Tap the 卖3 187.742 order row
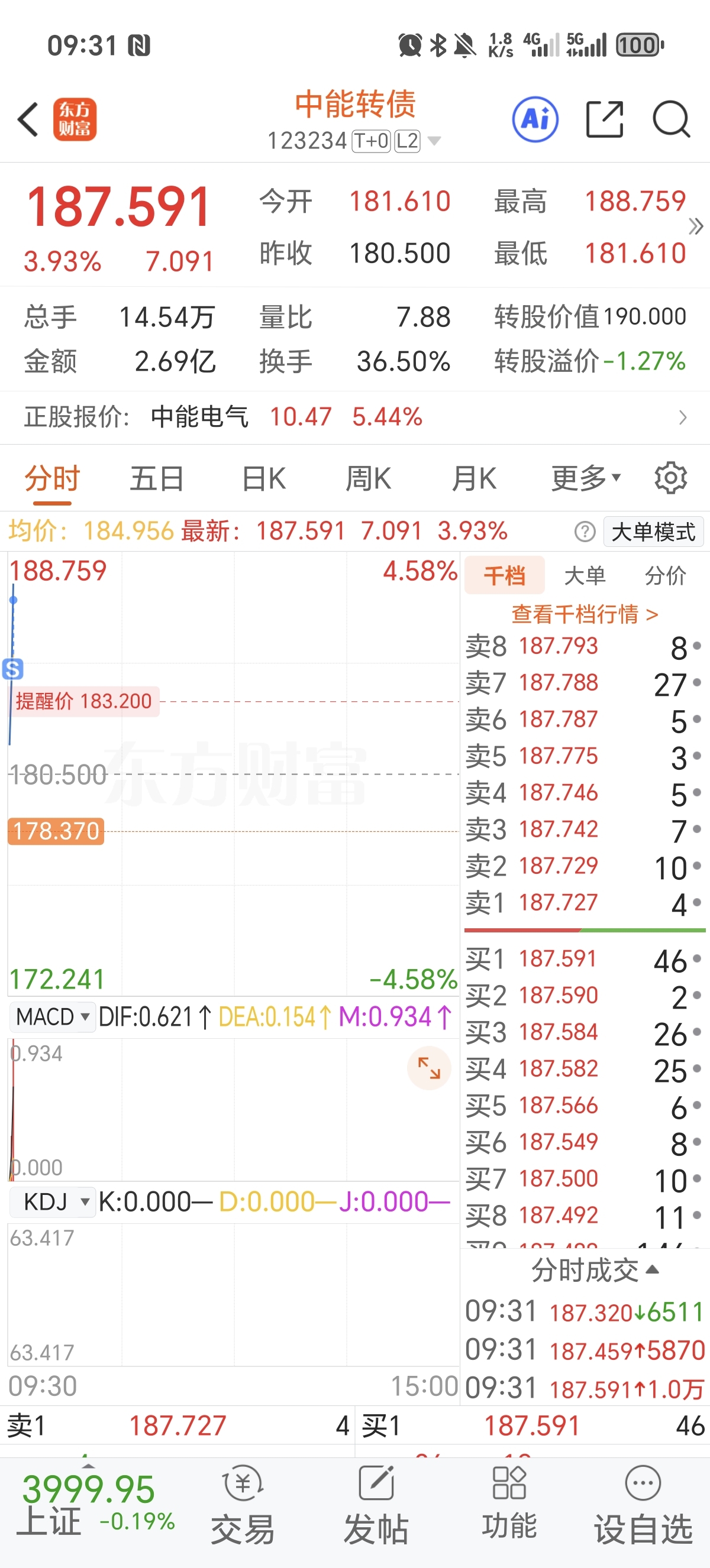This screenshot has height=1568, width=710. [x=584, y=830]
